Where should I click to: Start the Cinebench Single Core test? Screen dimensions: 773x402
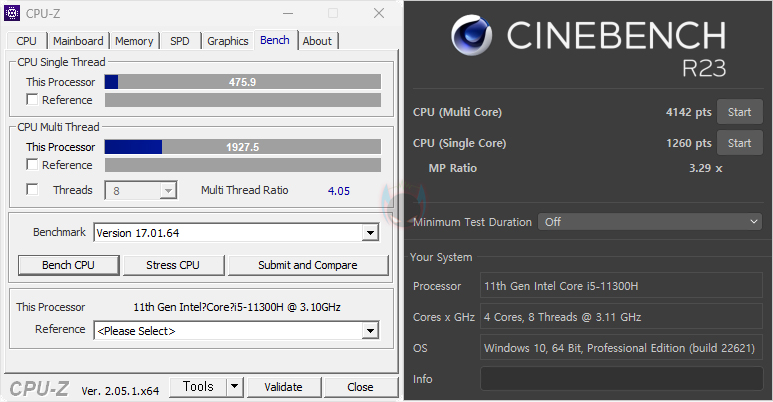[x=739, y=143]
